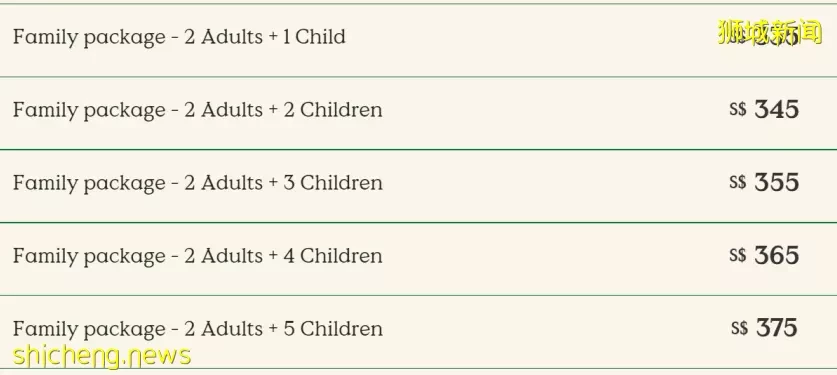837x375 pixels.
Task: Click the 355 price value
Action: click(777, 182)
